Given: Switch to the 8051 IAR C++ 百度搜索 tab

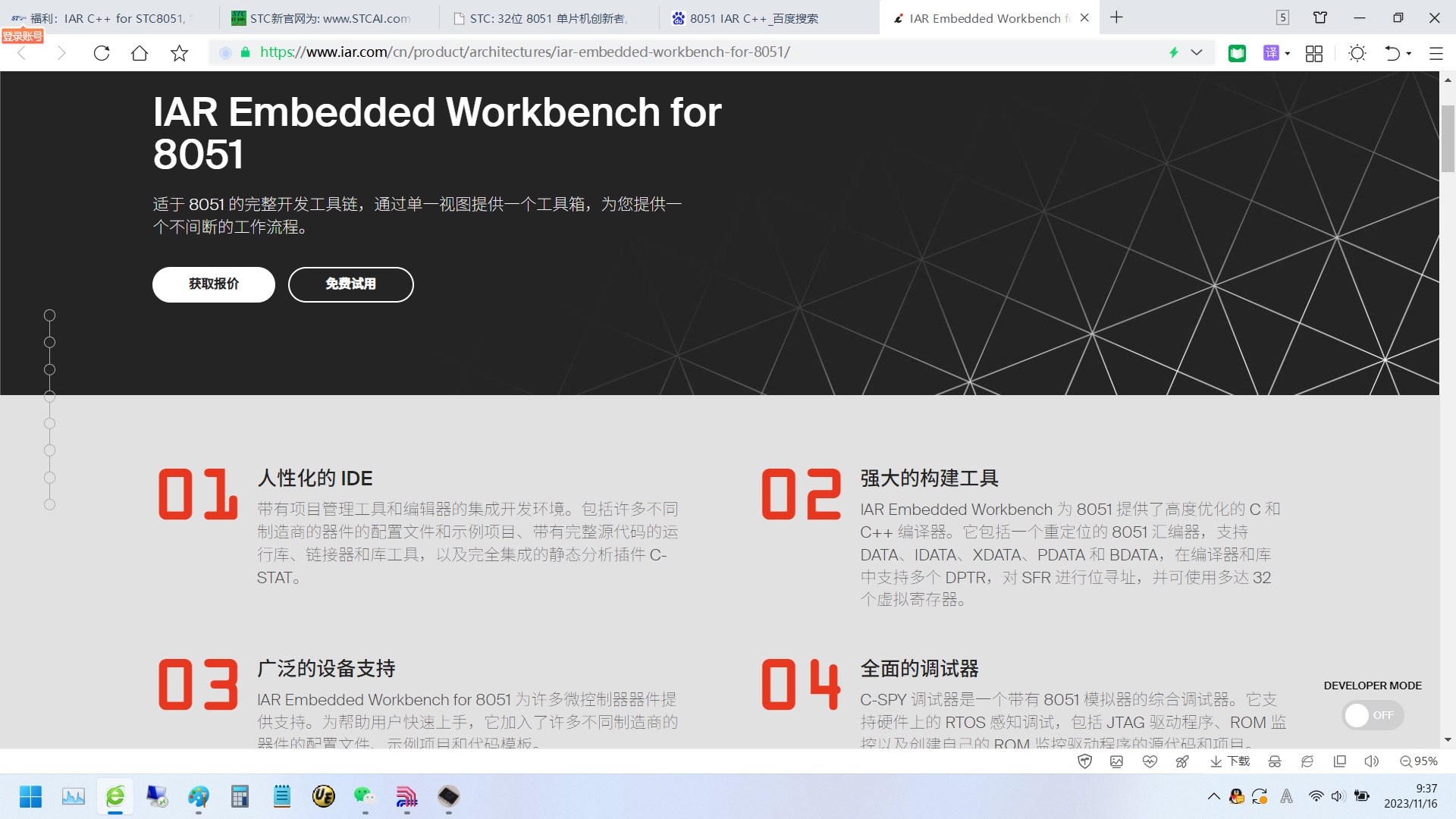Looking at the screenshot, I should point(770,18).
